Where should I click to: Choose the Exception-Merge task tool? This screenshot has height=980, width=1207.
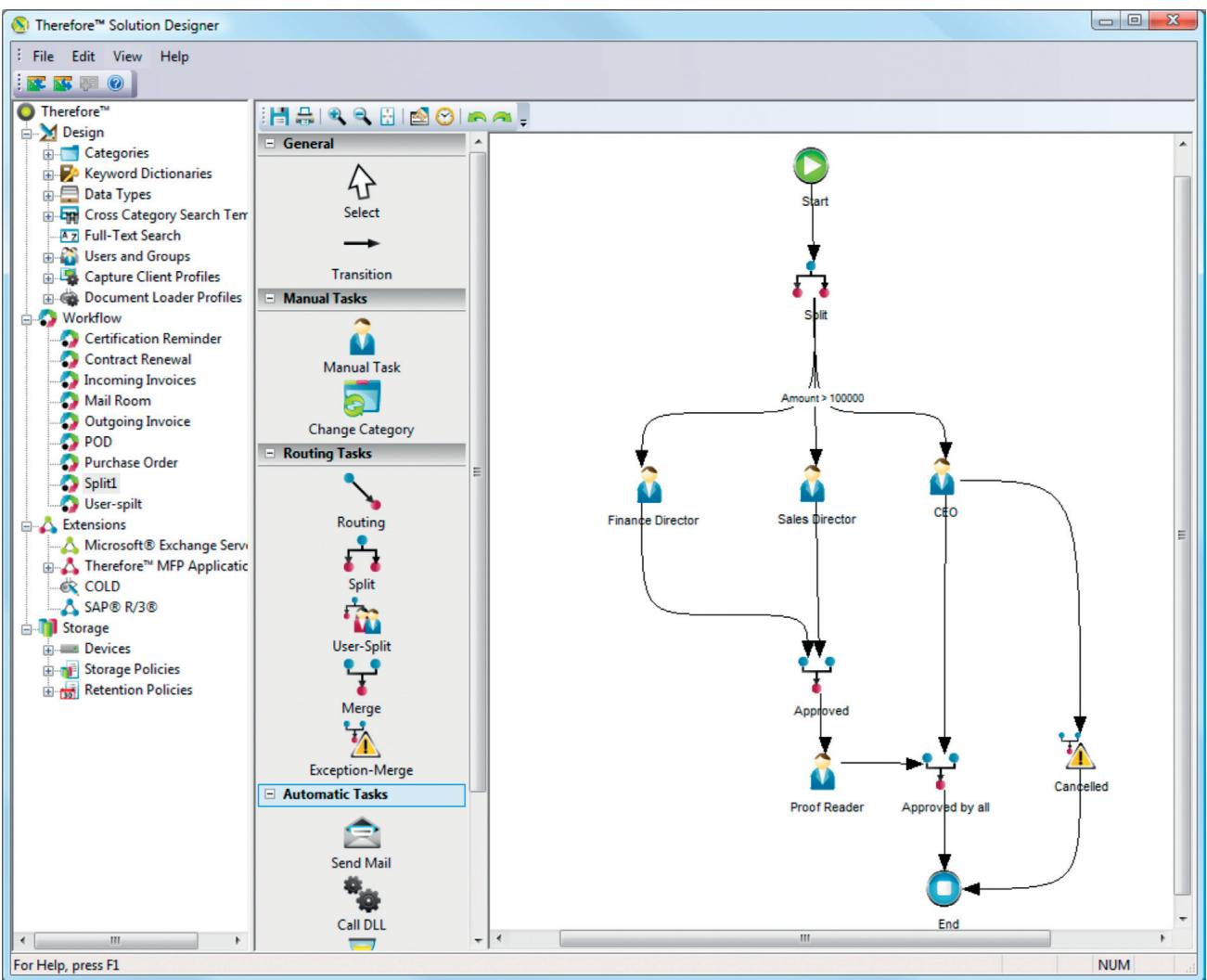click(x=362, y=750)
